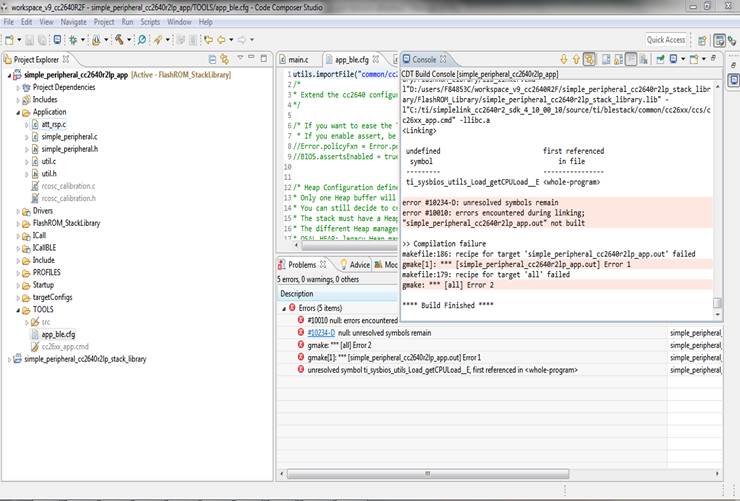Click console Previous Error up arrow
The height and width of the screenshot is (501, 740).
click(576, 59)
